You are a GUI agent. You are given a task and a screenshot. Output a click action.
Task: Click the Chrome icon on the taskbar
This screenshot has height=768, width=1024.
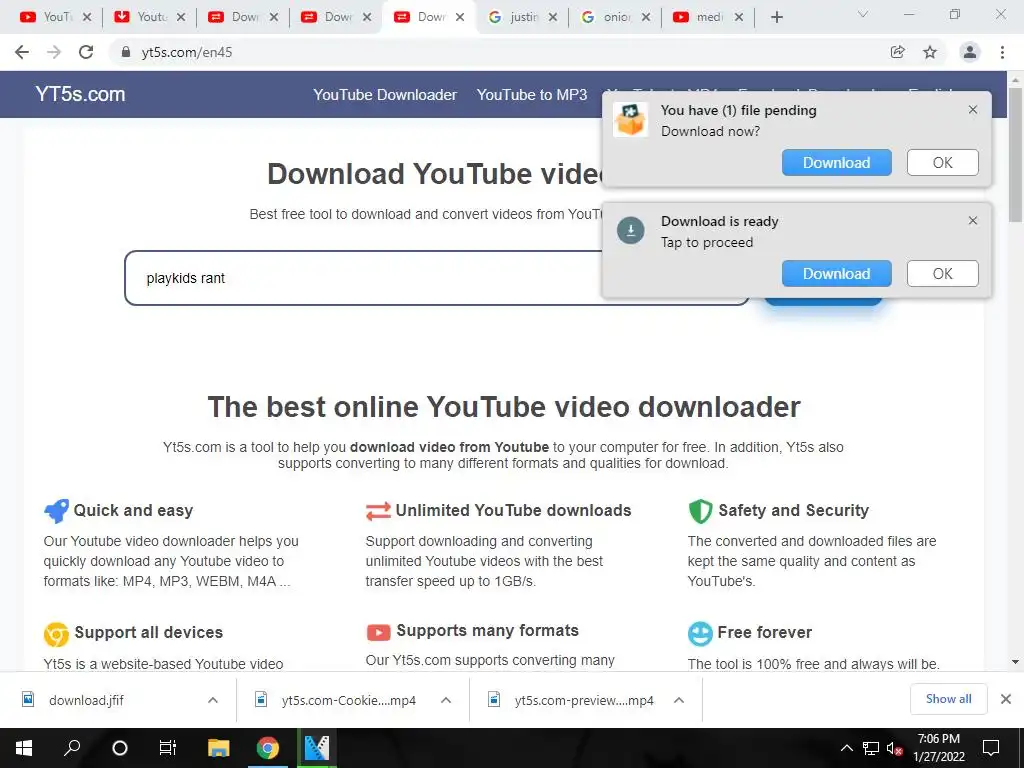(267, 748)
